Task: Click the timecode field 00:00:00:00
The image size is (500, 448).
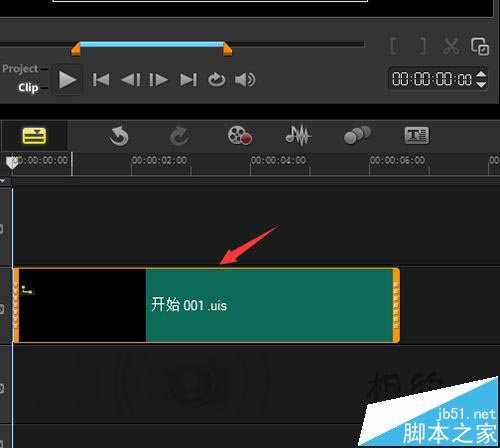Action: [x=432, y=79]
